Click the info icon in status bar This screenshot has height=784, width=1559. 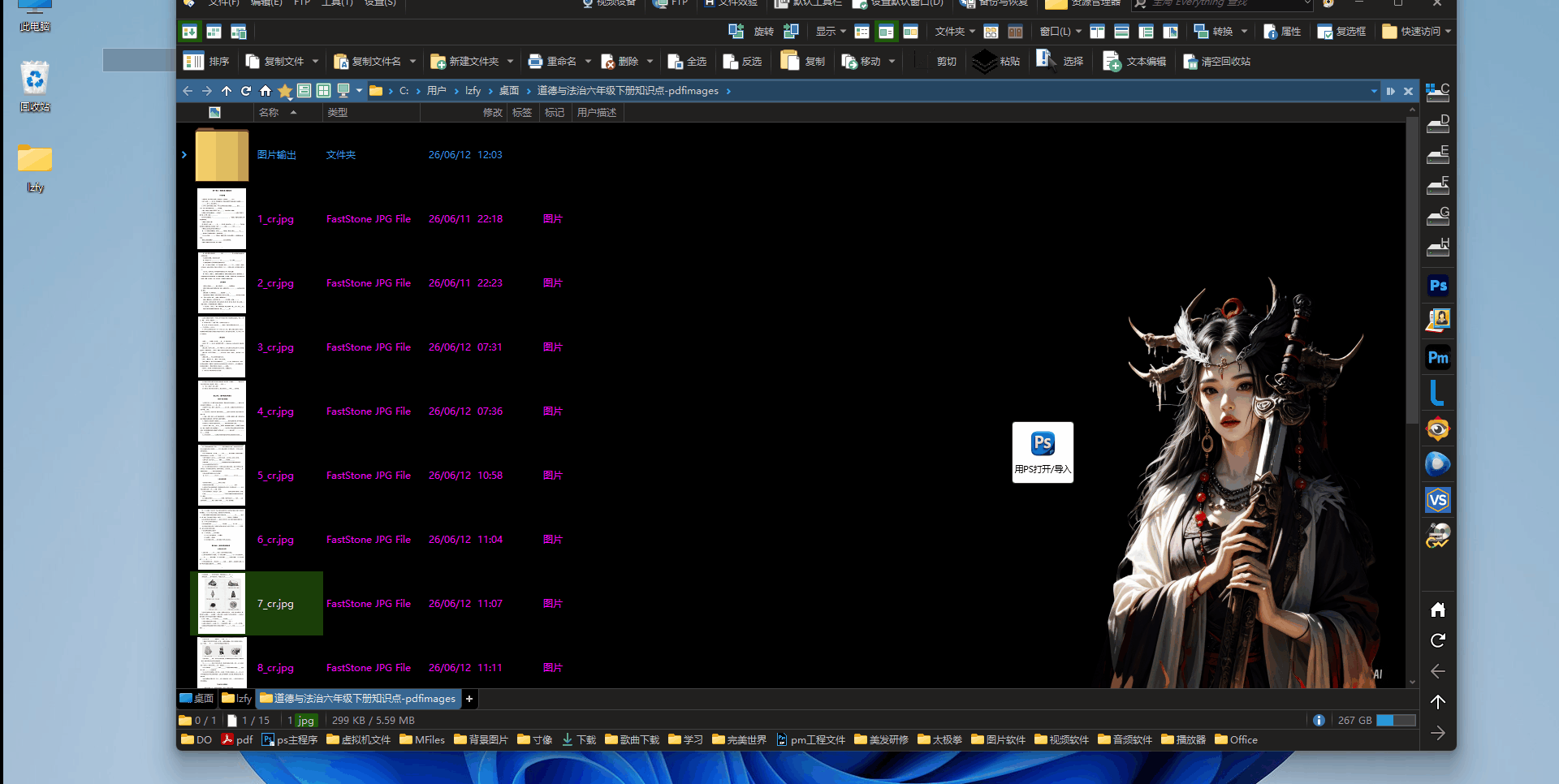(1319, 721)
